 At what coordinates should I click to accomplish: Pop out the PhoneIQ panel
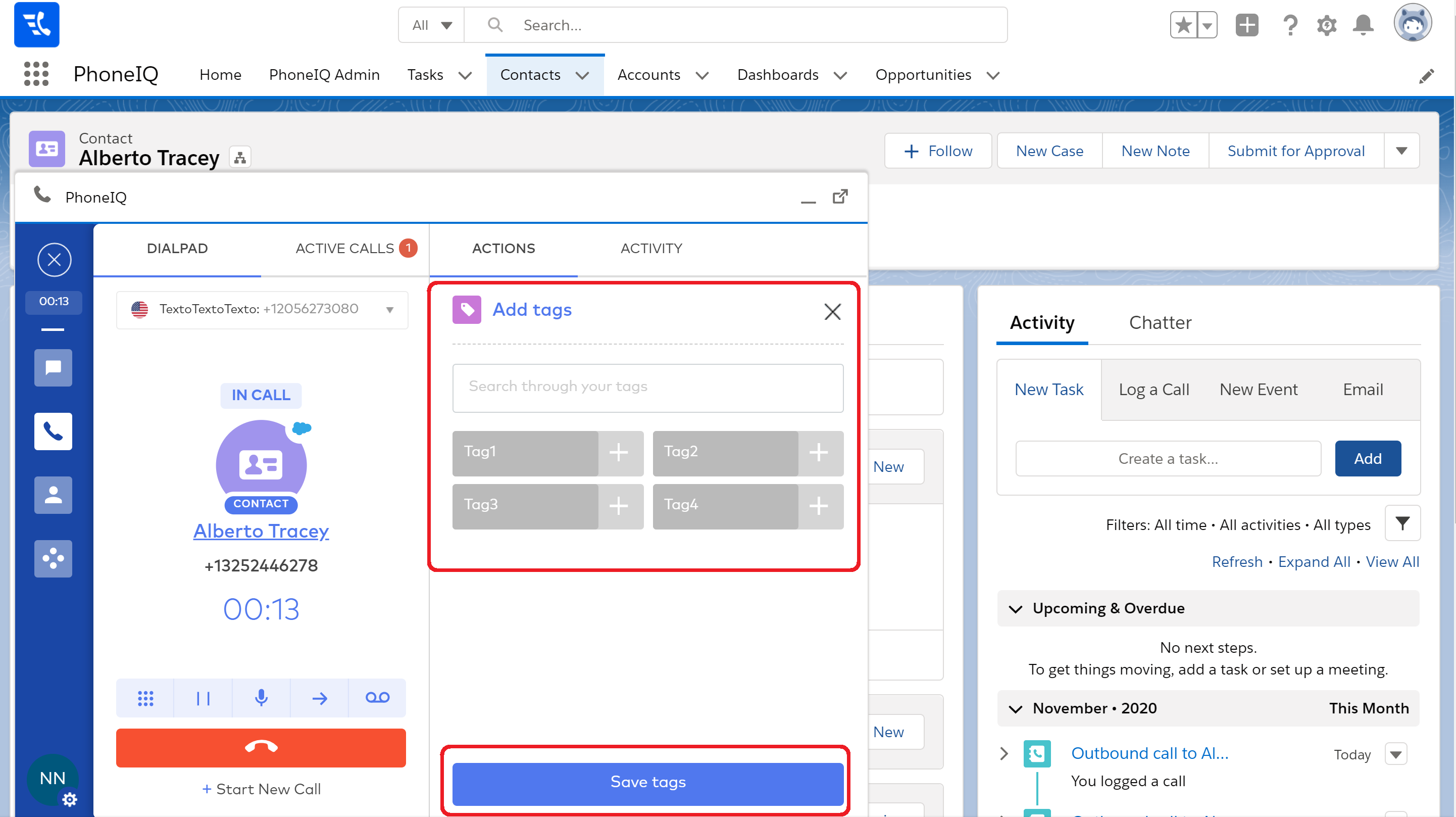(x=840, y=197)
